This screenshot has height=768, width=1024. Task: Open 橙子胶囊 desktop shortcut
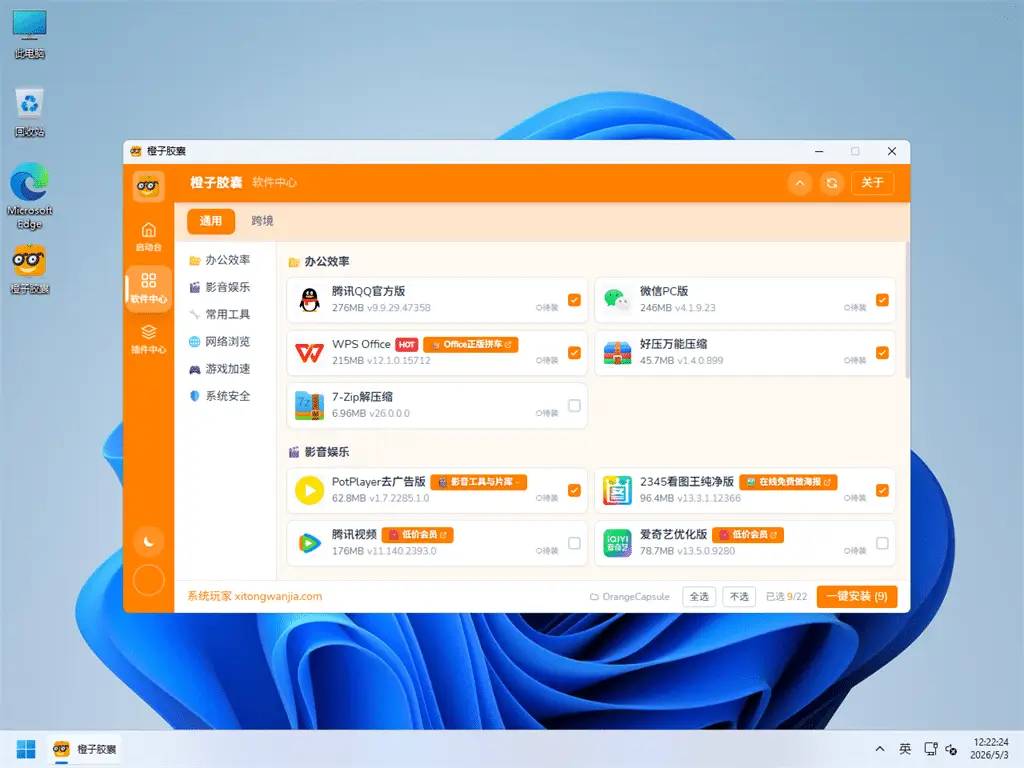[x=29, y=269]
